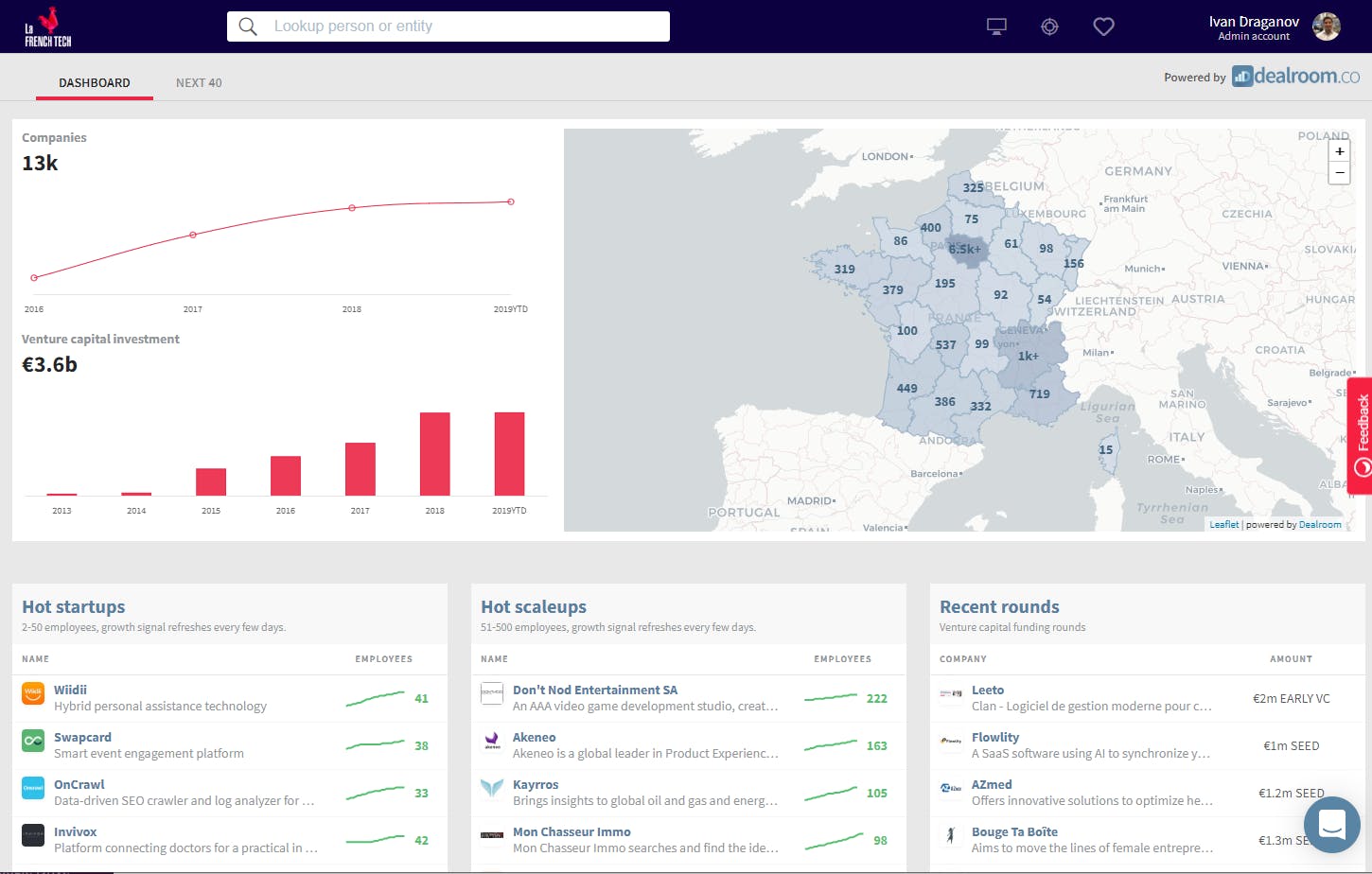Image resolution: width=1372 pixels, height=874 pixels.
Task: Click the Leaflet attribution link
Action: [1223, 524]
